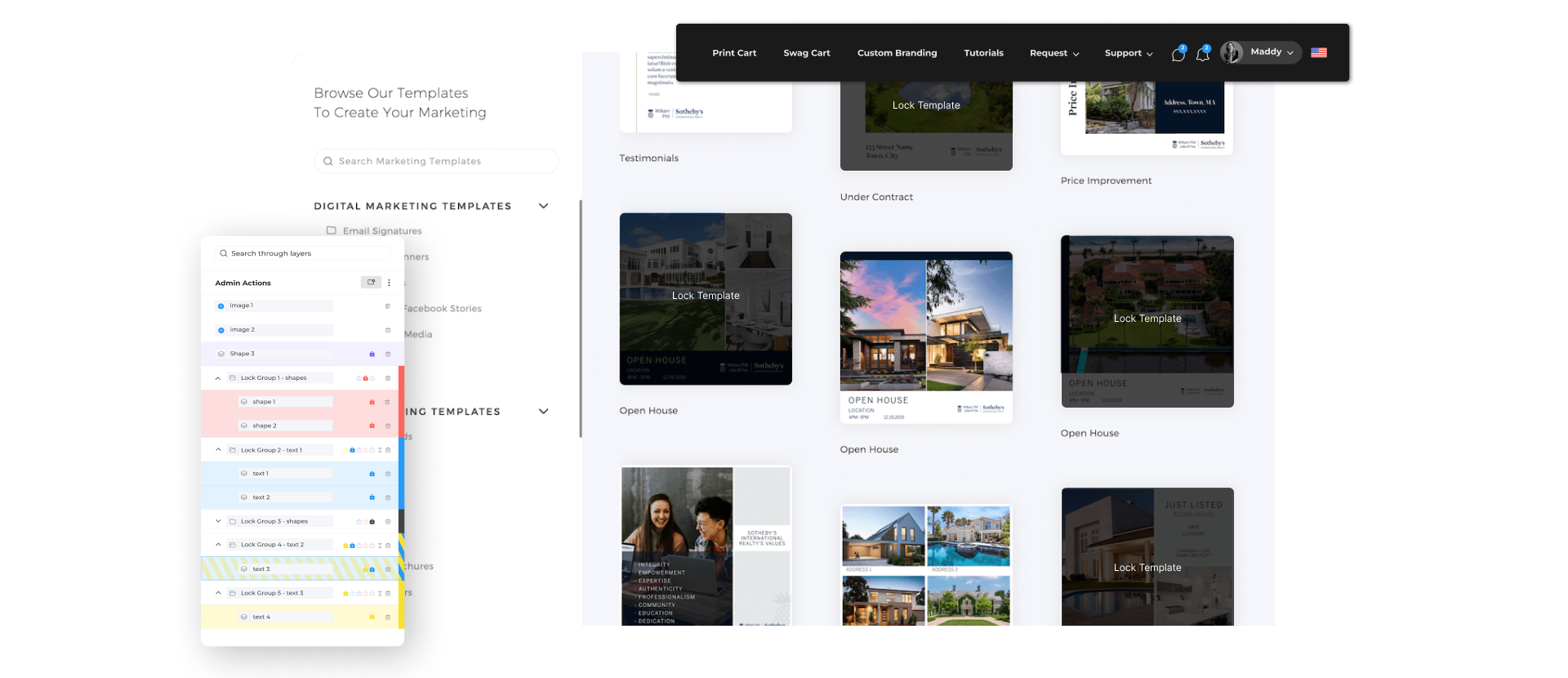This screenshot has width=1568, height=678.
Task: Delete the image 2 layer
Action: pyautogui.click(x=388, y=330)
